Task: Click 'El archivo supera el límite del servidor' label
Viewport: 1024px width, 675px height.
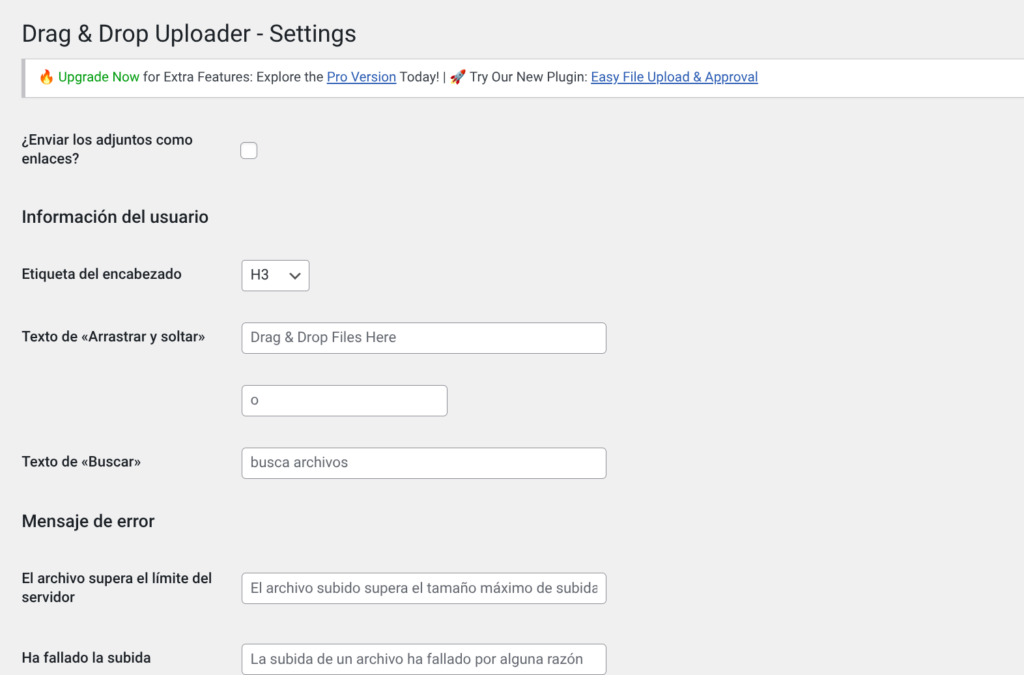Action: (x=117, y=588)
